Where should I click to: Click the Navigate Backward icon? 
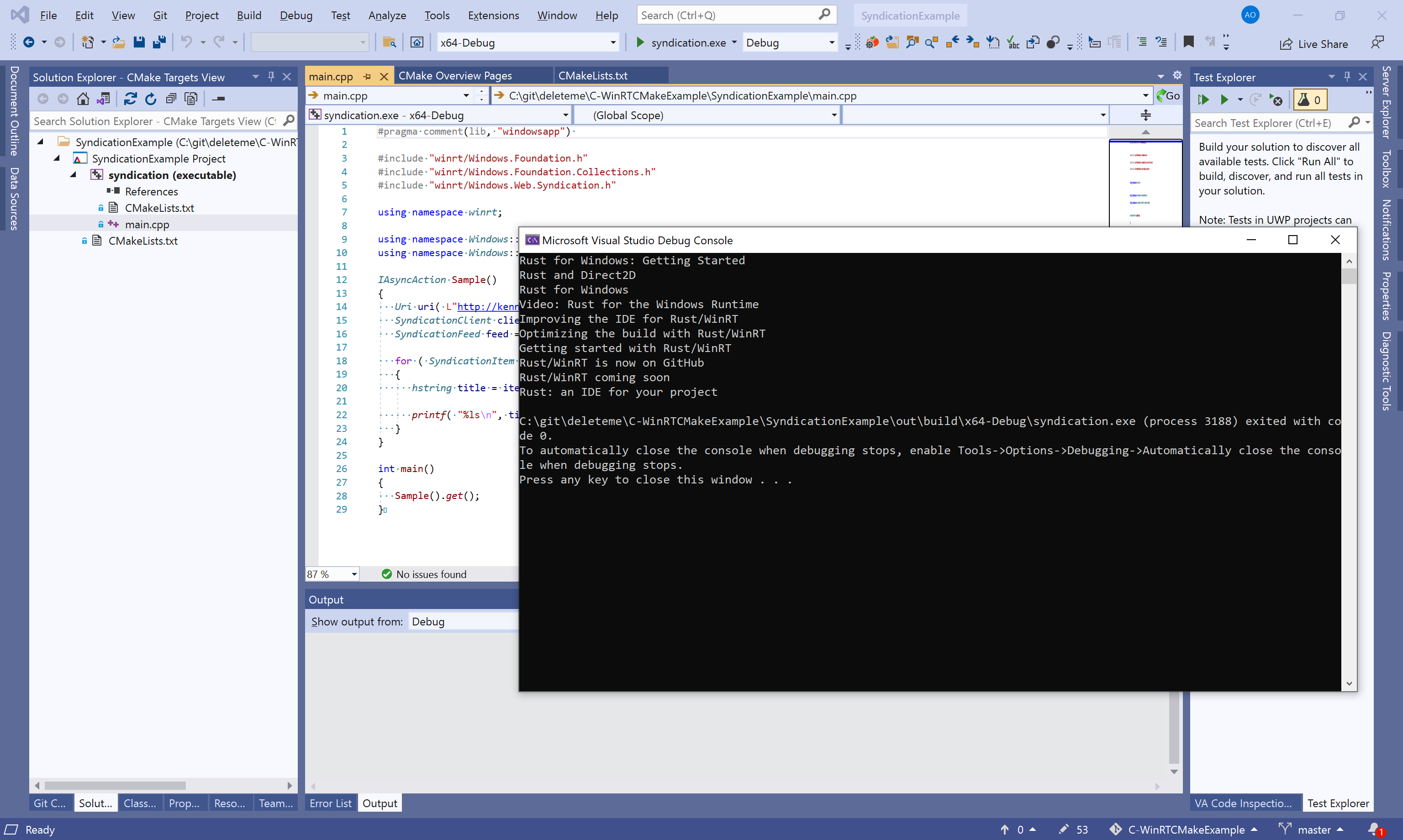(29, 42)
